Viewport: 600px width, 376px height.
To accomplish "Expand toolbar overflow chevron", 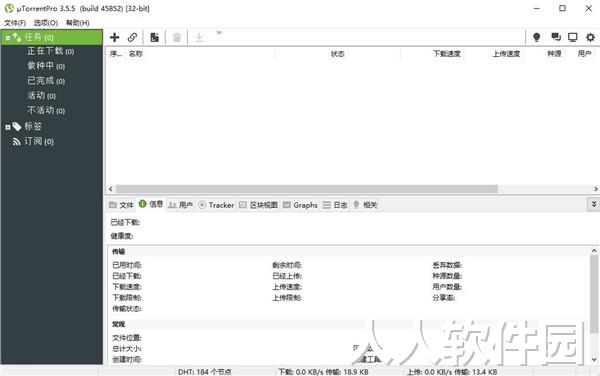I will coord(219,33).
